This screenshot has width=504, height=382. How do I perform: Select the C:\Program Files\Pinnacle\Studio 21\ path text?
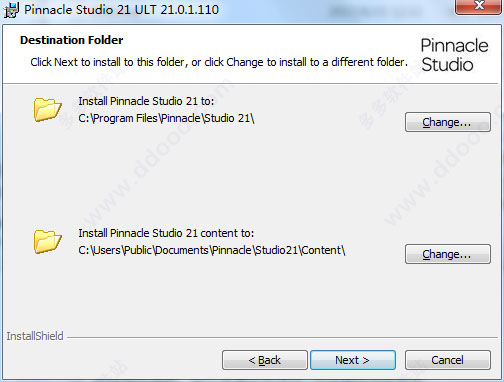coord(166,118)
